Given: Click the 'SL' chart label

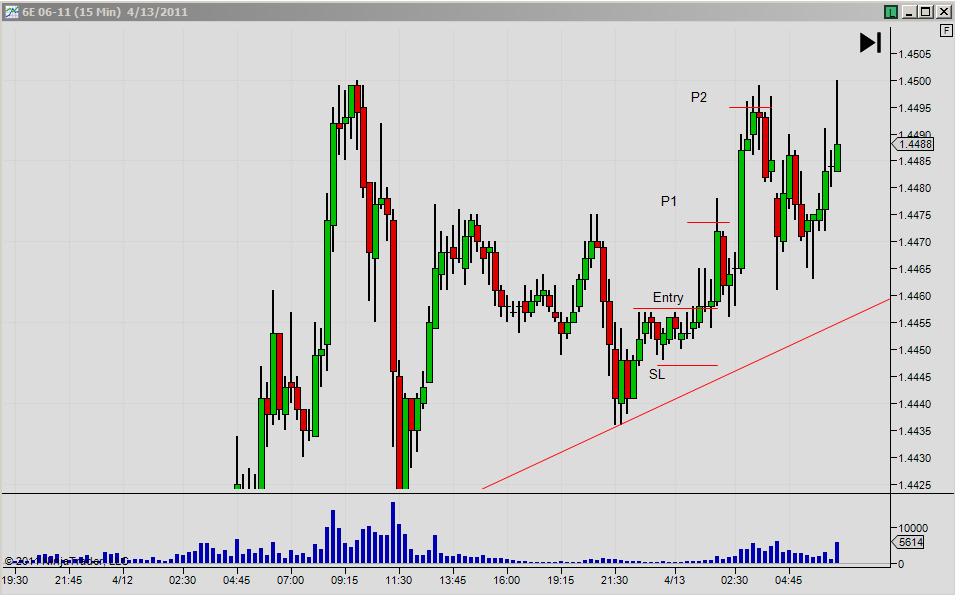Looking at the screenshot, I should pos(657,375).
